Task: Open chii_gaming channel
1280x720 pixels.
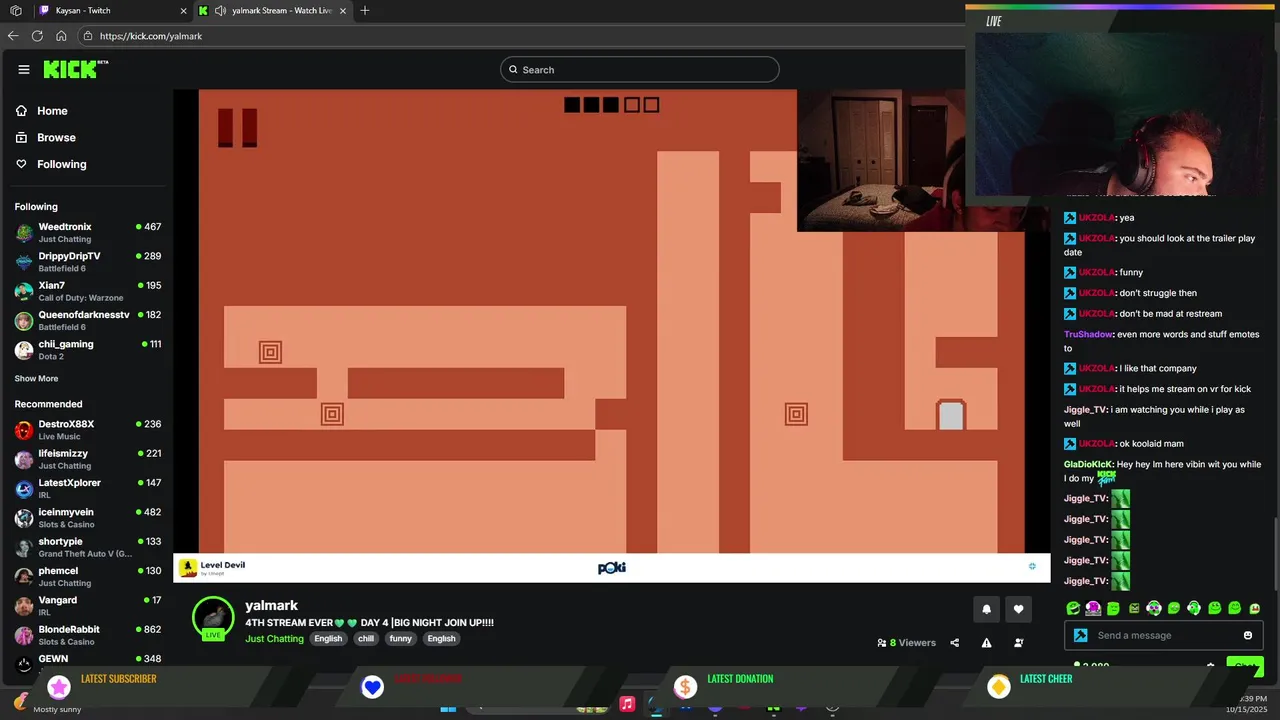Action: coord(88,350)
